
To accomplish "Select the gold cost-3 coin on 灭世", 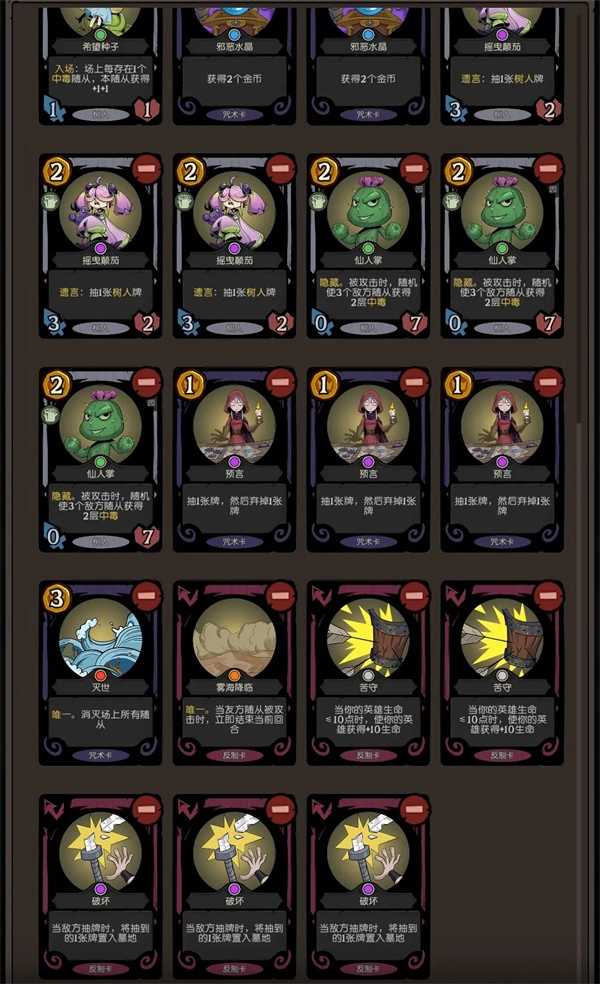I will click(x=56, y=597).
